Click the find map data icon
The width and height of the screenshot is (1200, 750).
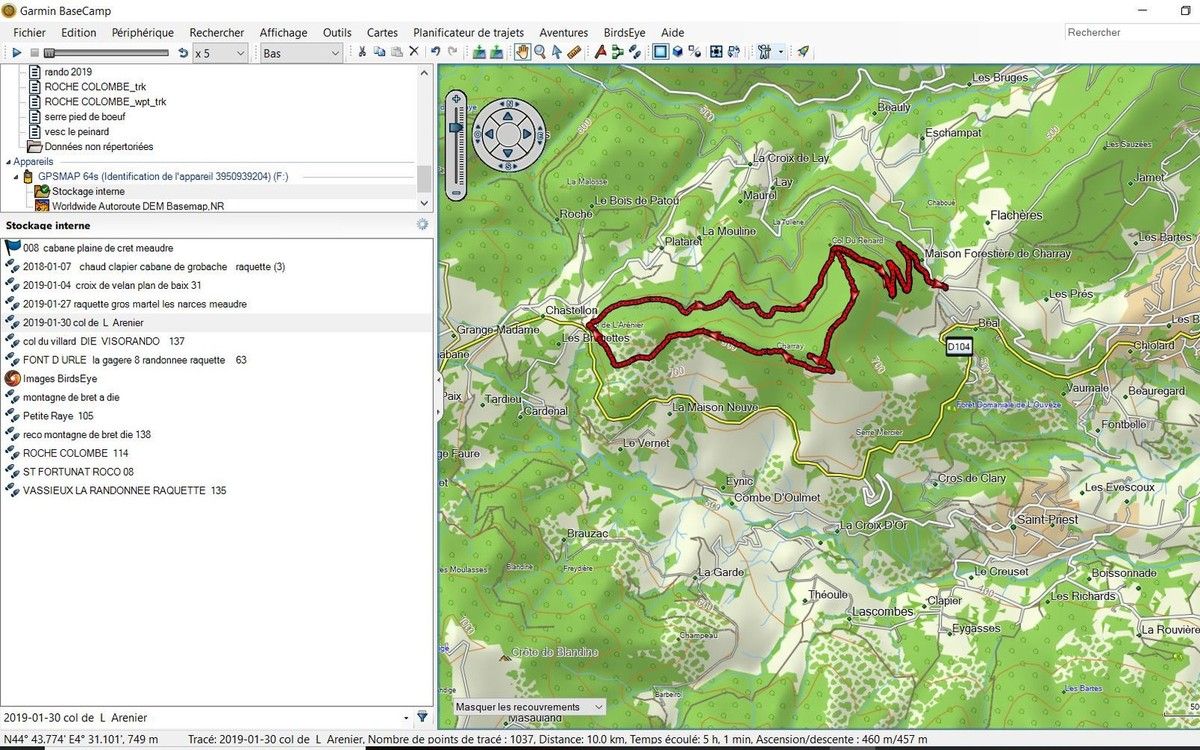coord(734,52)
